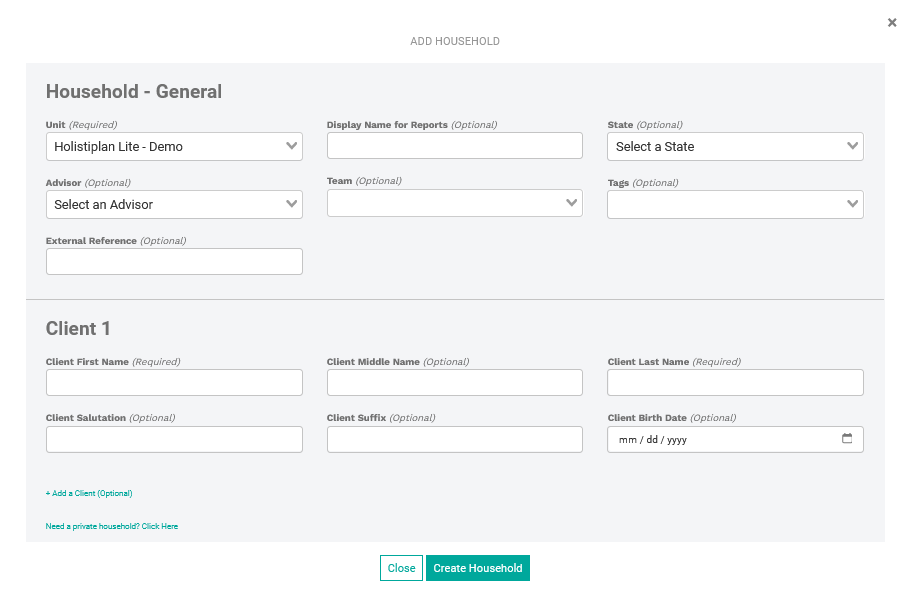The height and width of the screenshot is (593, 910).
Task: Click the Display Name for Reports field
Action: click(454, 146)
